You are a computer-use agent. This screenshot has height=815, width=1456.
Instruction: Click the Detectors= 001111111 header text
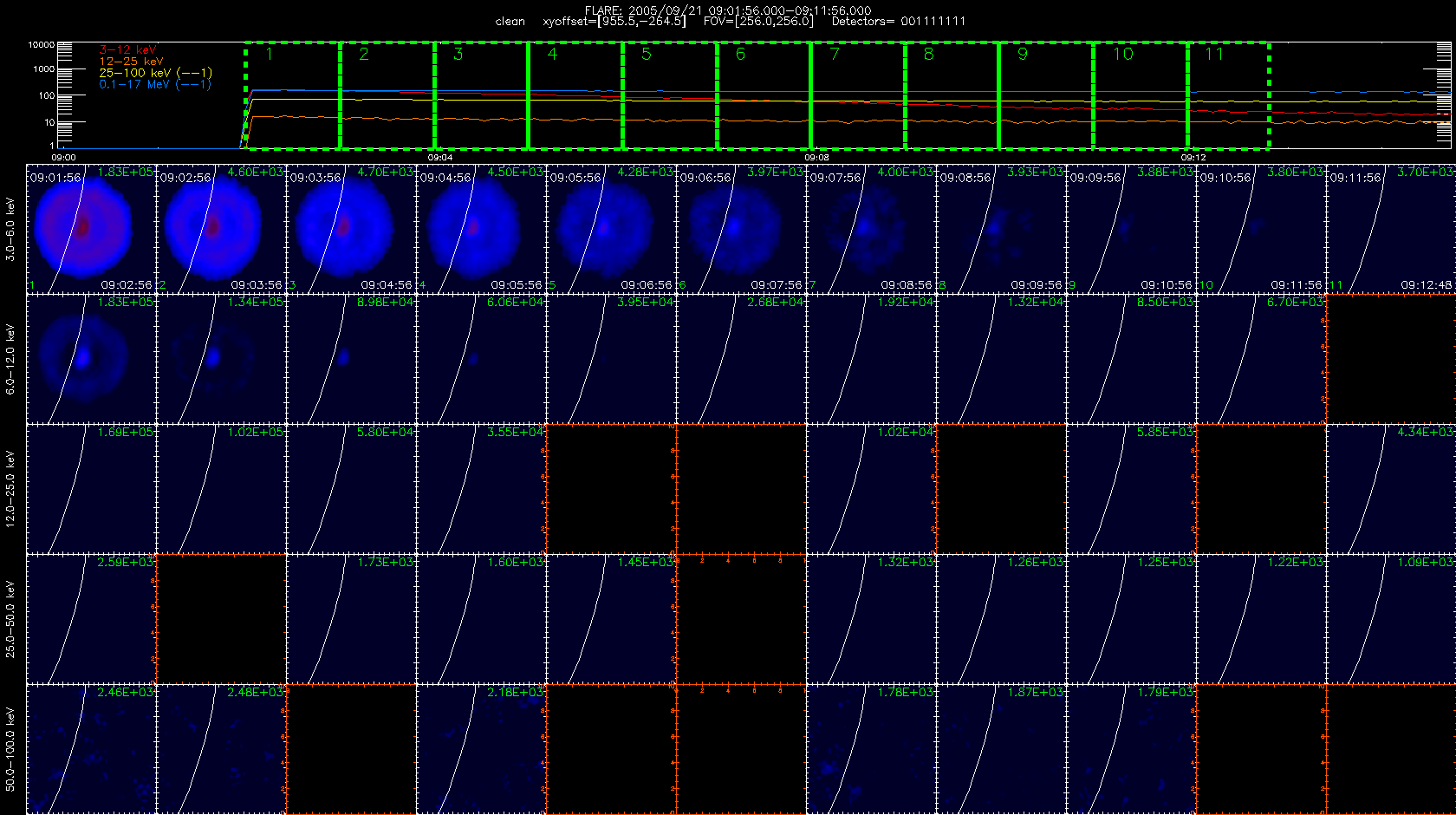click(x=899, y=21)
